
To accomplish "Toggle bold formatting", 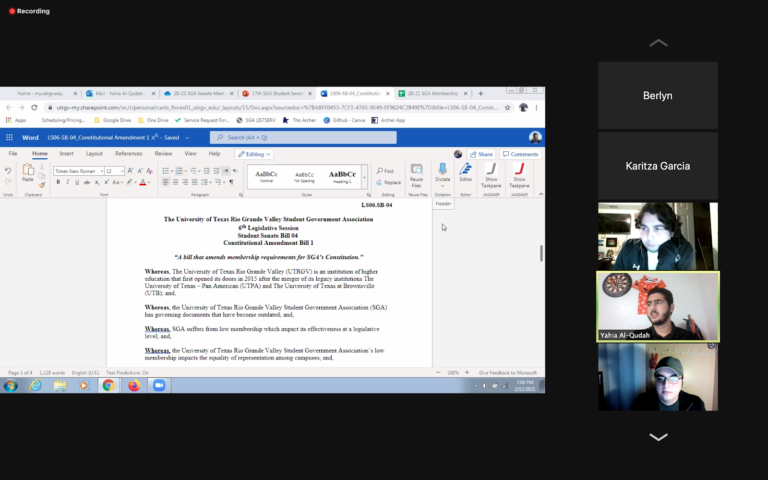I will 58,182.
